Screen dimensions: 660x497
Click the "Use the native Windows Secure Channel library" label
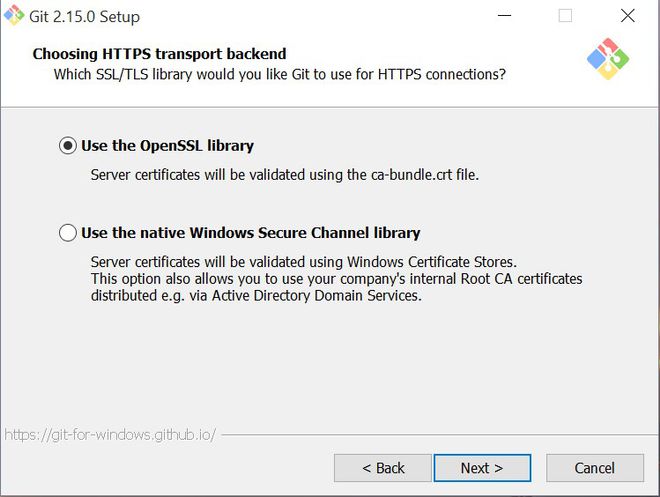[x=250, y=233]
